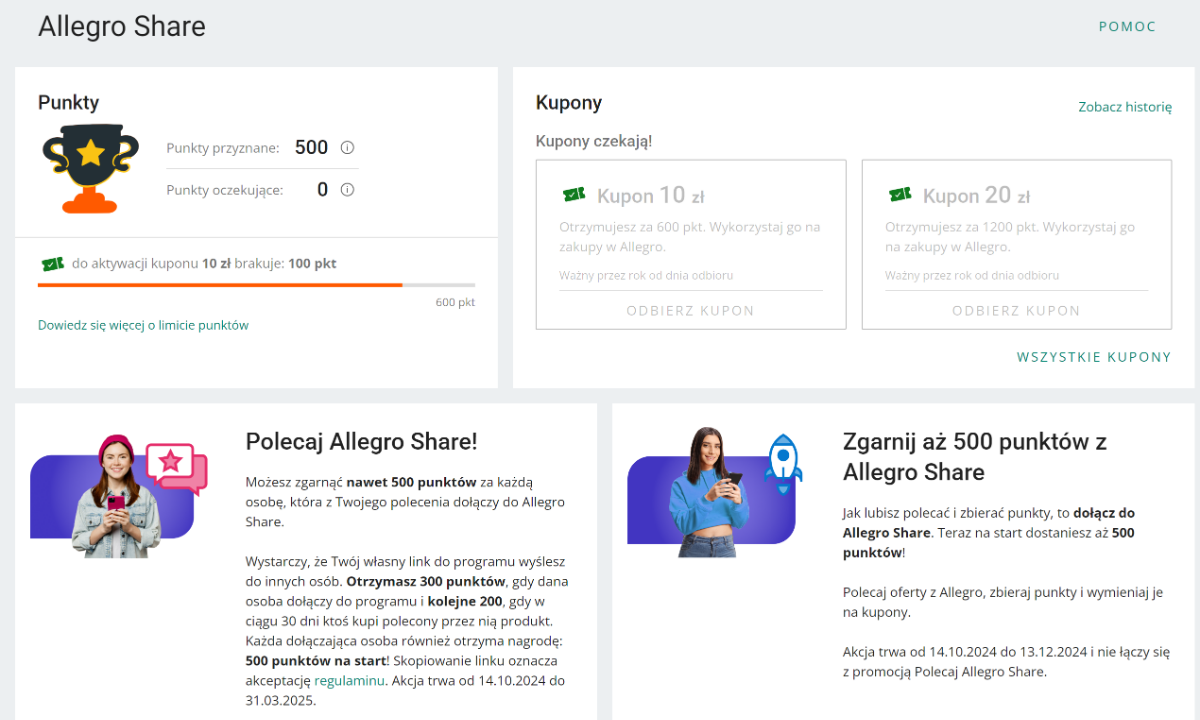This screenshot has height=720, width=1200.
Task: Click info icon next to Punkty przyznane
Action: click(348, 148)
